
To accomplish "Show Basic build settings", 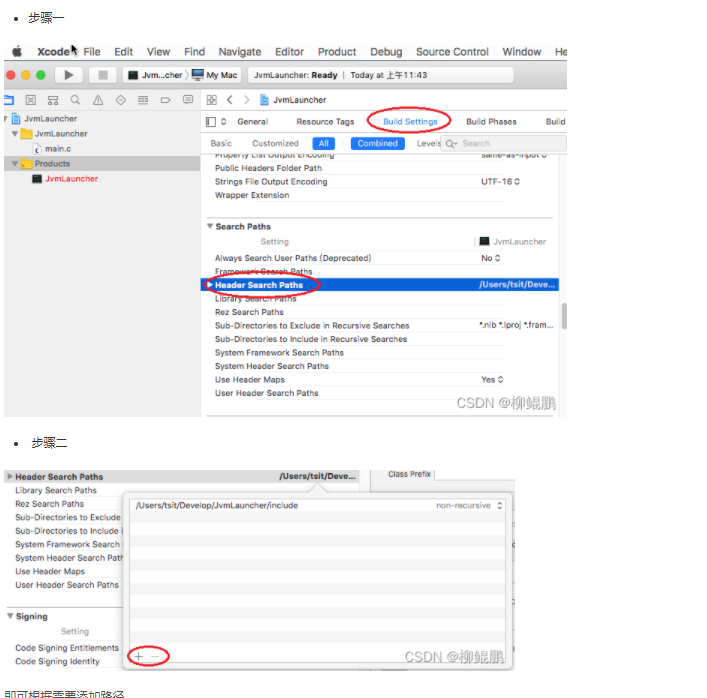I will click(x=221, y=143).
